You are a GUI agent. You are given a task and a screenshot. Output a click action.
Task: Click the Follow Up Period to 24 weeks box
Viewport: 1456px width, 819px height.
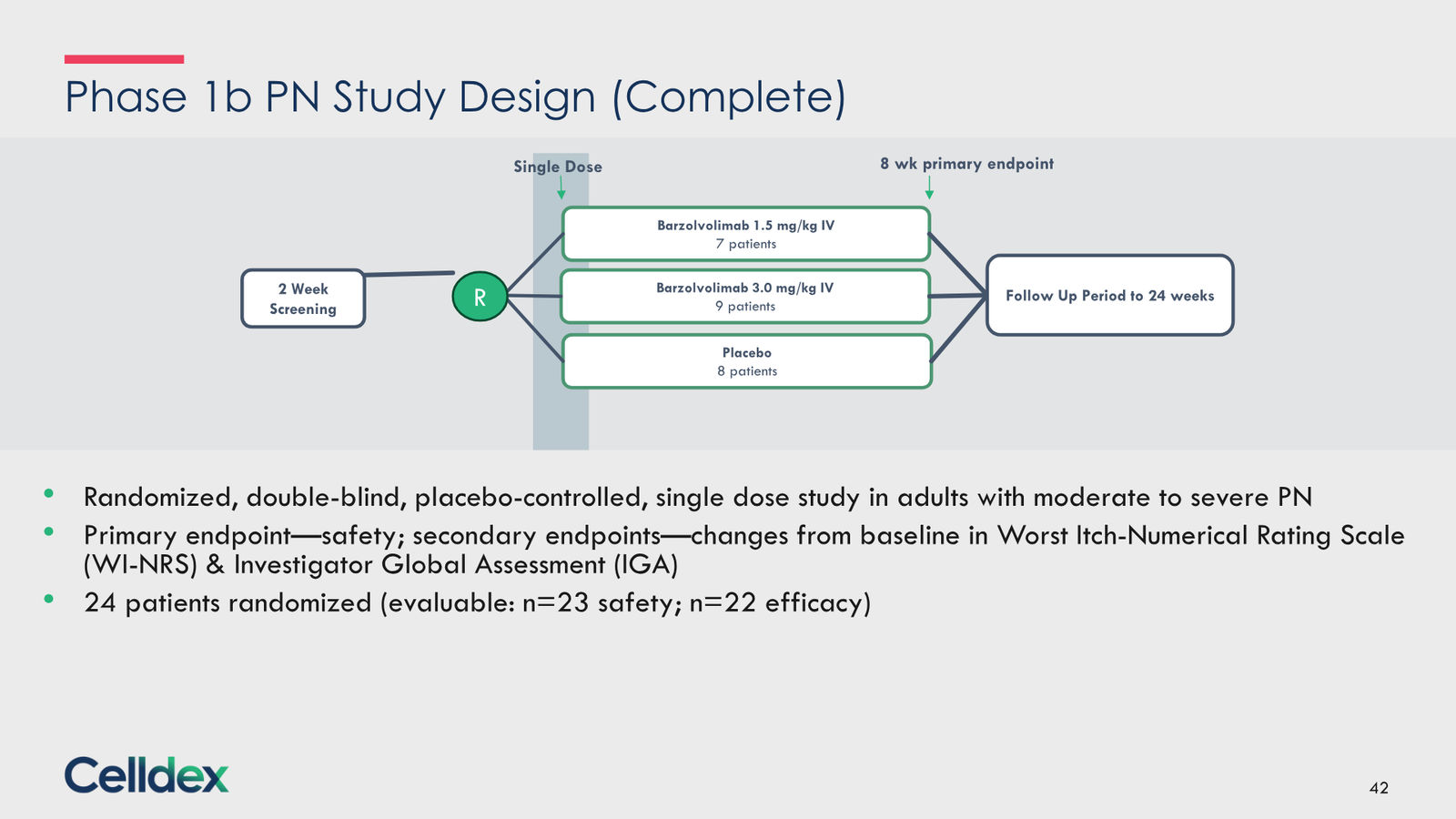click(1110, 295)
